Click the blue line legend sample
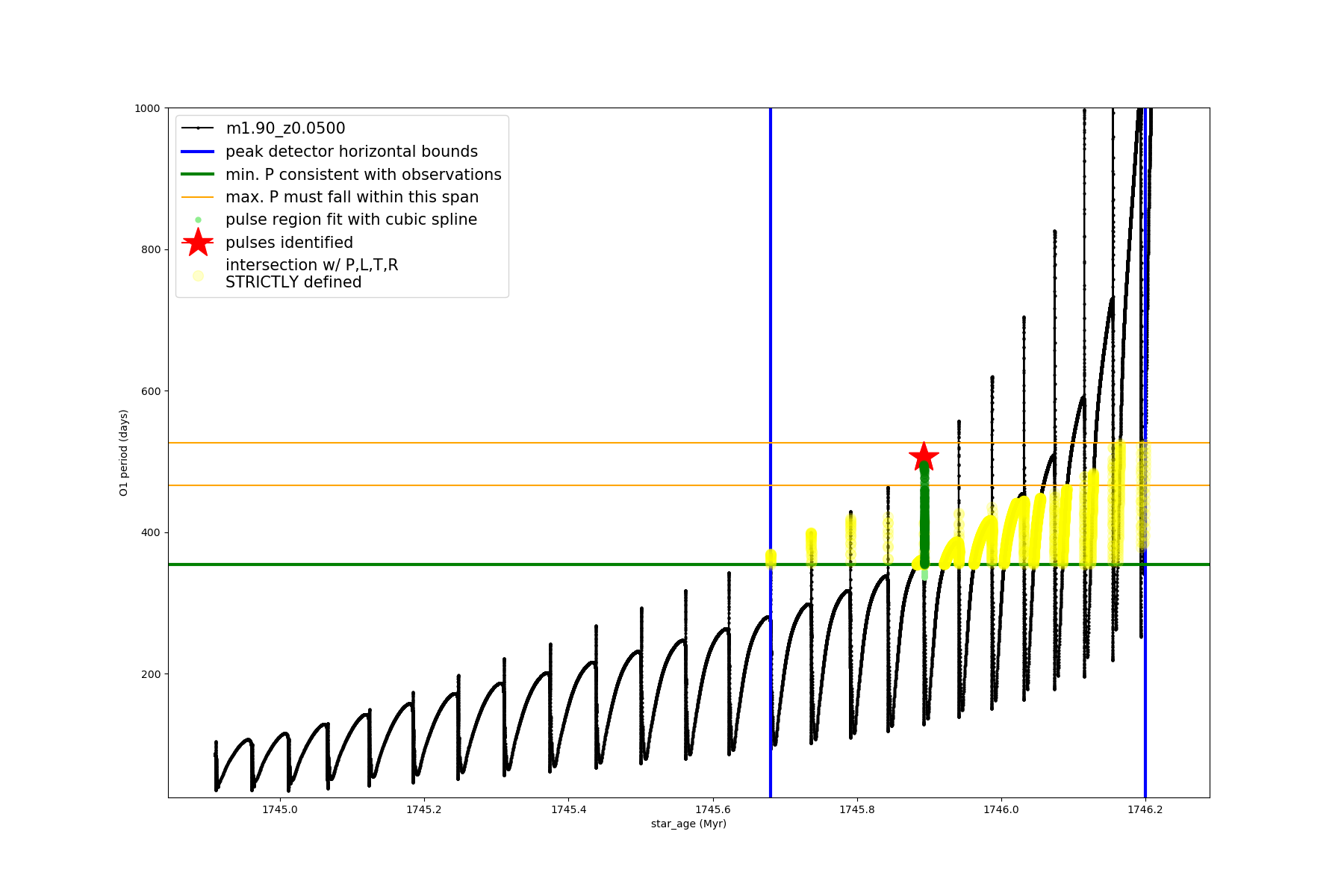Screen dimensions: 1344x896 pos(198,152)
